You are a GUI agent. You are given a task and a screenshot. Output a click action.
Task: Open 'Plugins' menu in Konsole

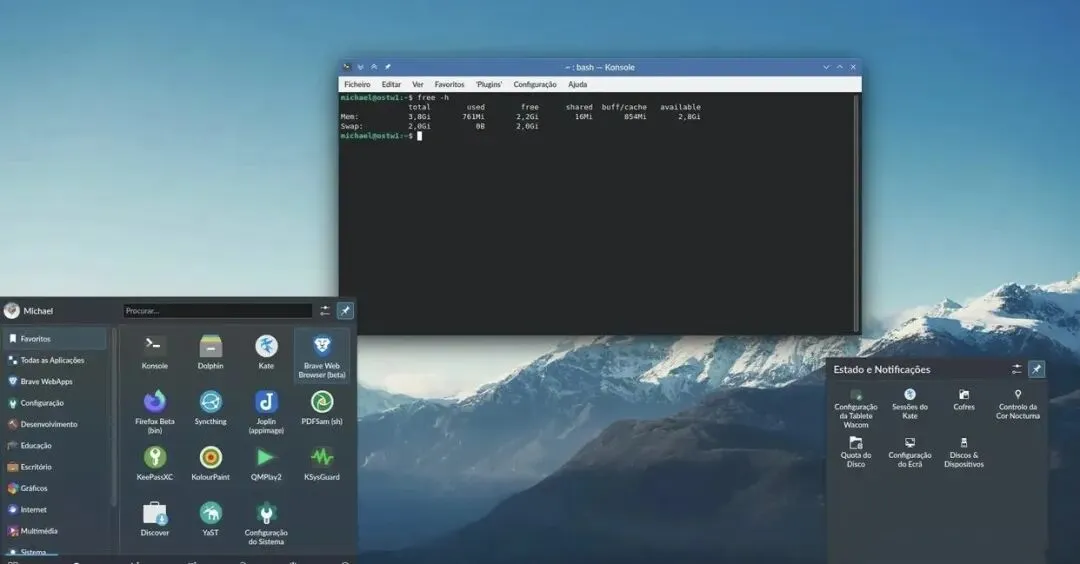tap(488, 84)
